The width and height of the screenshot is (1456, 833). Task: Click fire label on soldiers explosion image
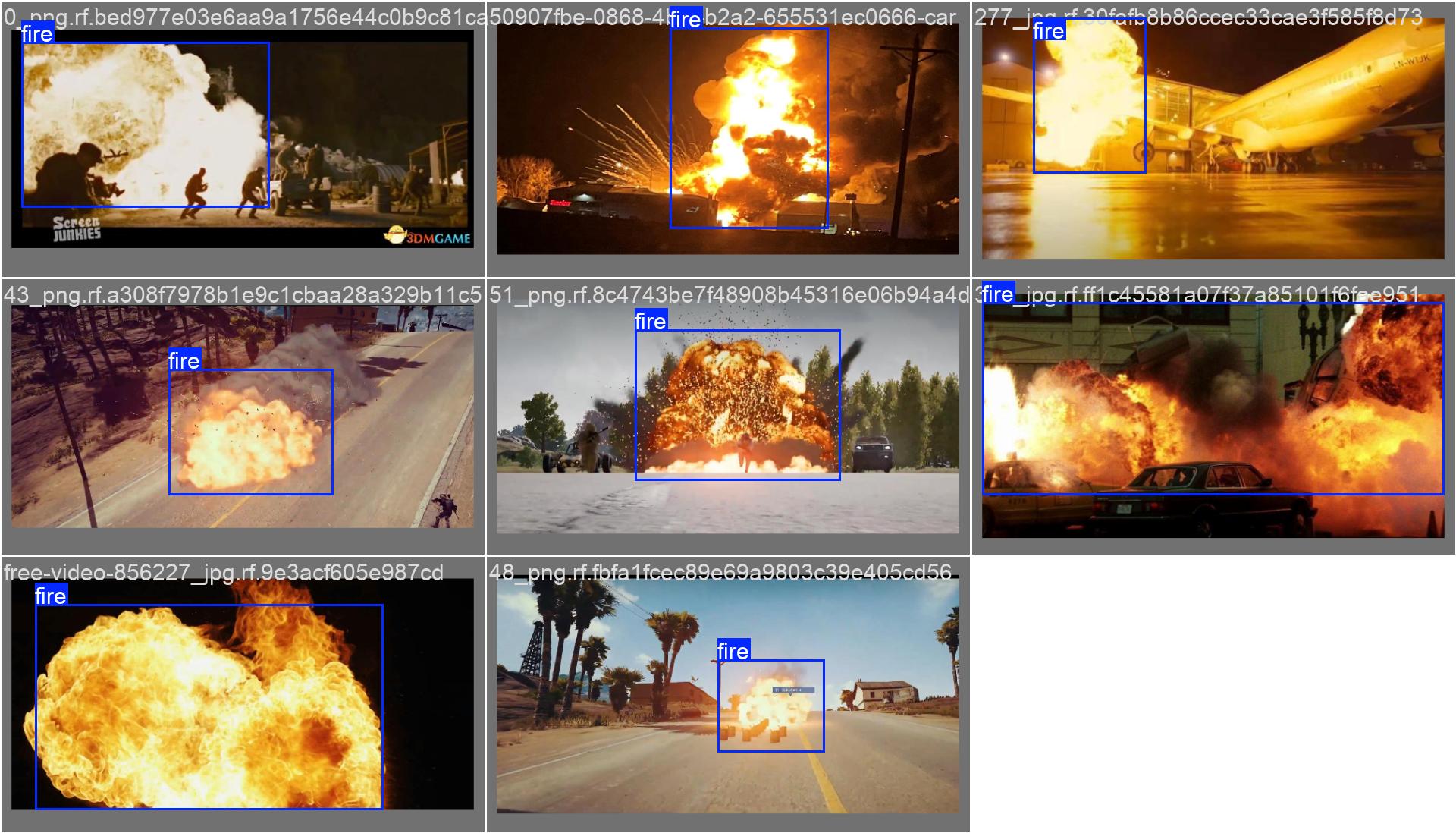pyautogui.click(x=36, y=33)
